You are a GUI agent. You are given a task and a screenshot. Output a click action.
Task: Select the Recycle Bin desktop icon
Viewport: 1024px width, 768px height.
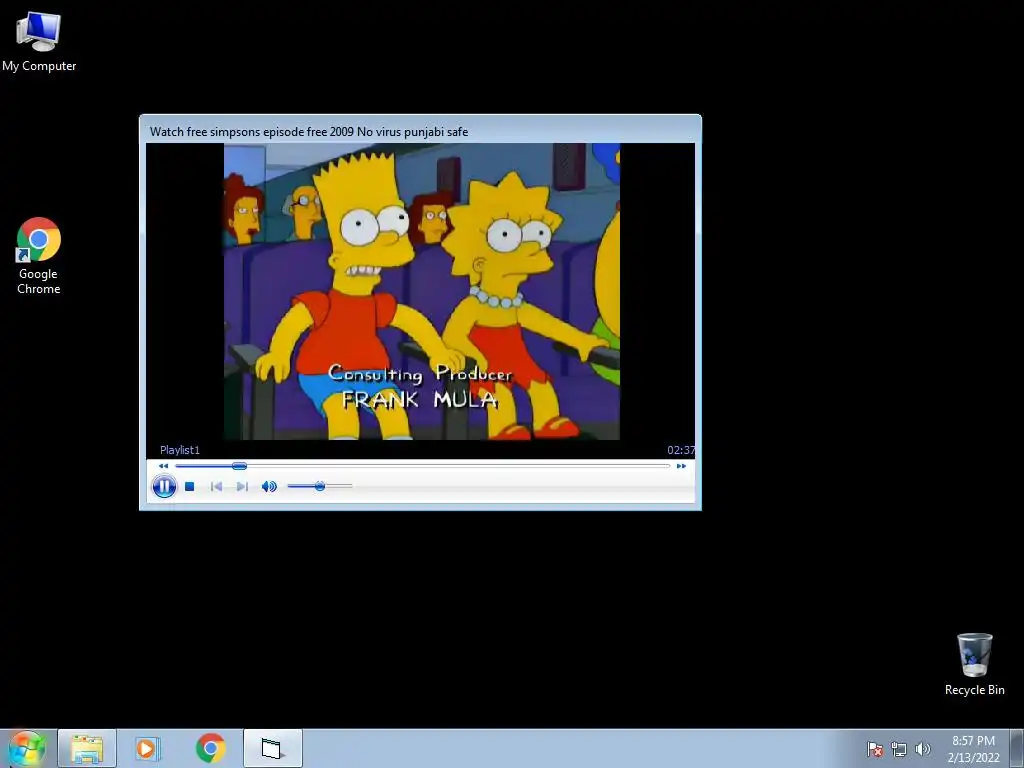[x=974, y=664]
